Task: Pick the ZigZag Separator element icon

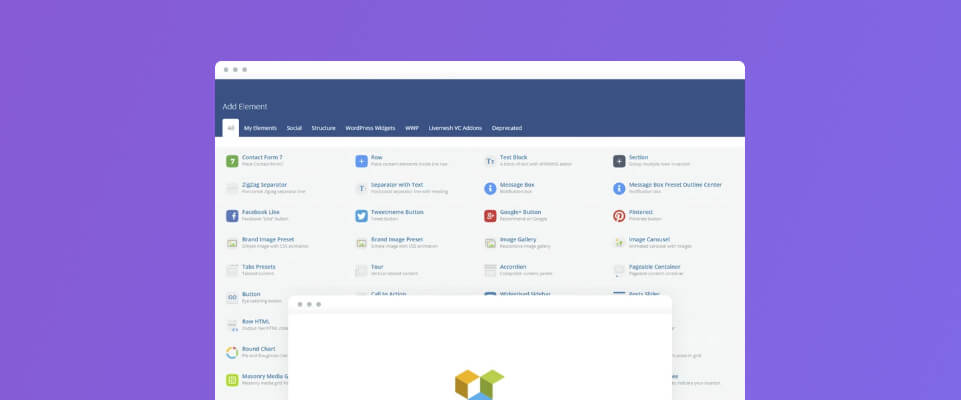Action: (232, 189)
